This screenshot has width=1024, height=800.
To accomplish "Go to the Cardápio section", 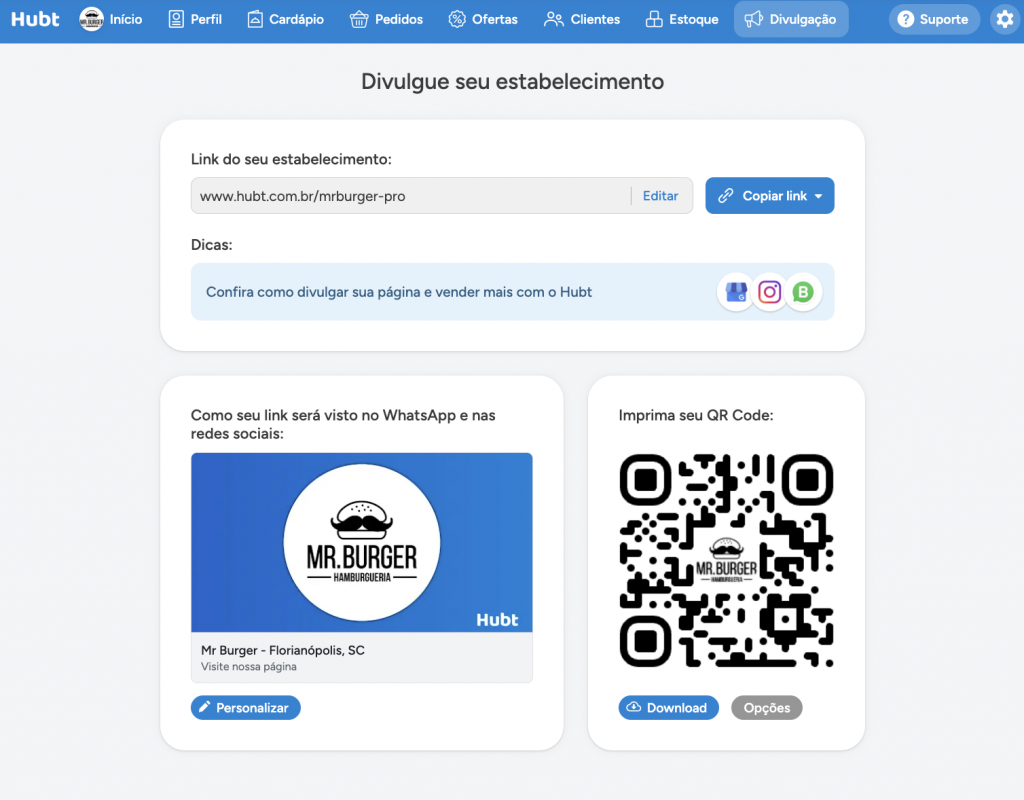I will point(285,19).
